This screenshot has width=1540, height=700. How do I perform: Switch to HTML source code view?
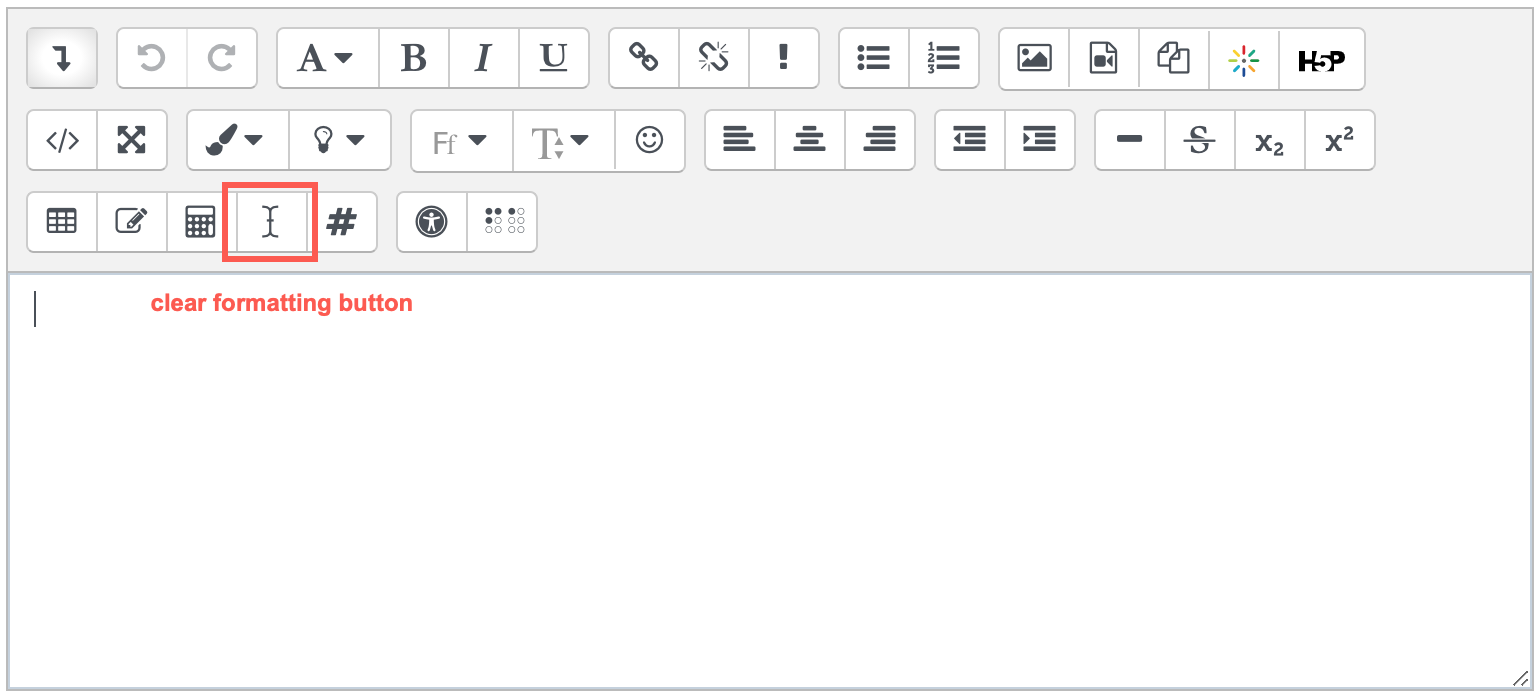62,140
